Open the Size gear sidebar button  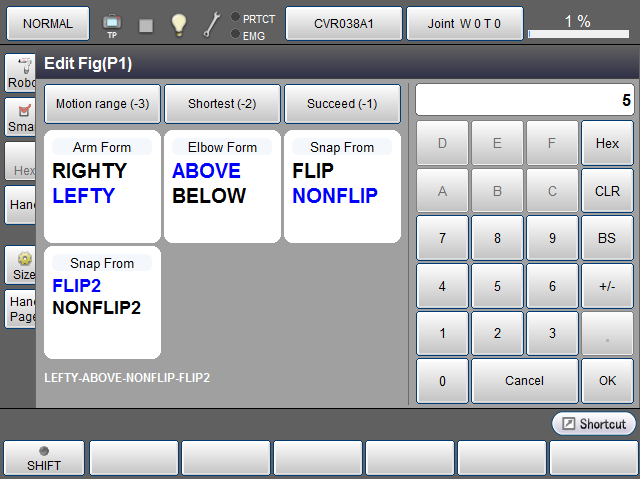tap(22, 264)
